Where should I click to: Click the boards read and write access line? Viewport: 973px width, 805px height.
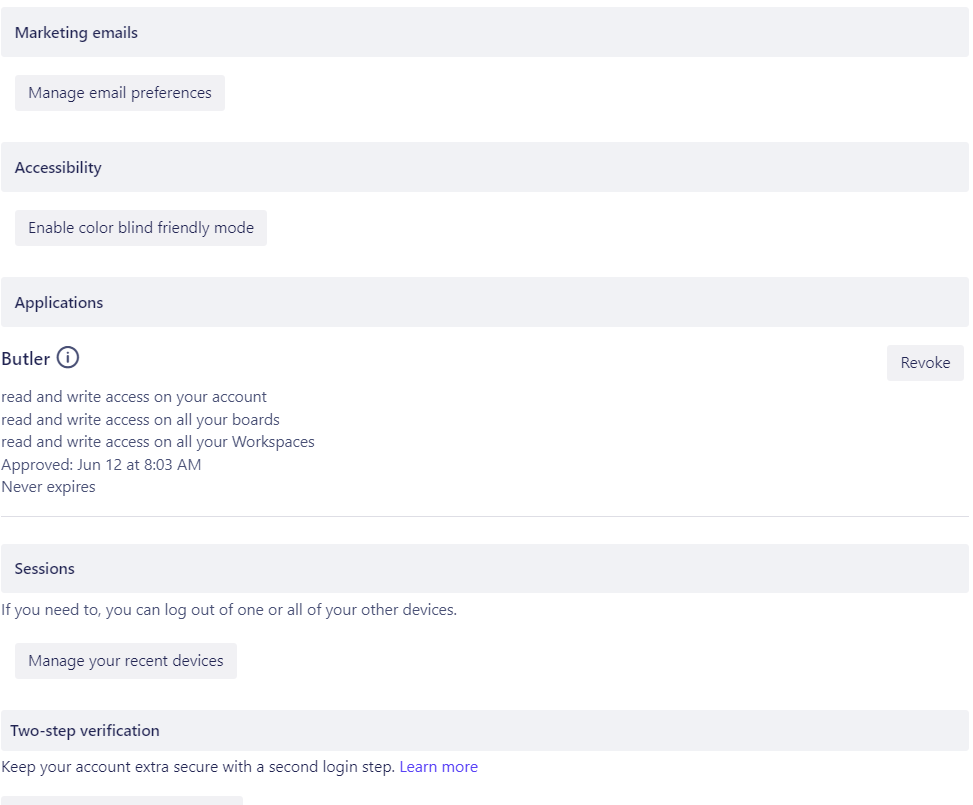click(140, 419)
